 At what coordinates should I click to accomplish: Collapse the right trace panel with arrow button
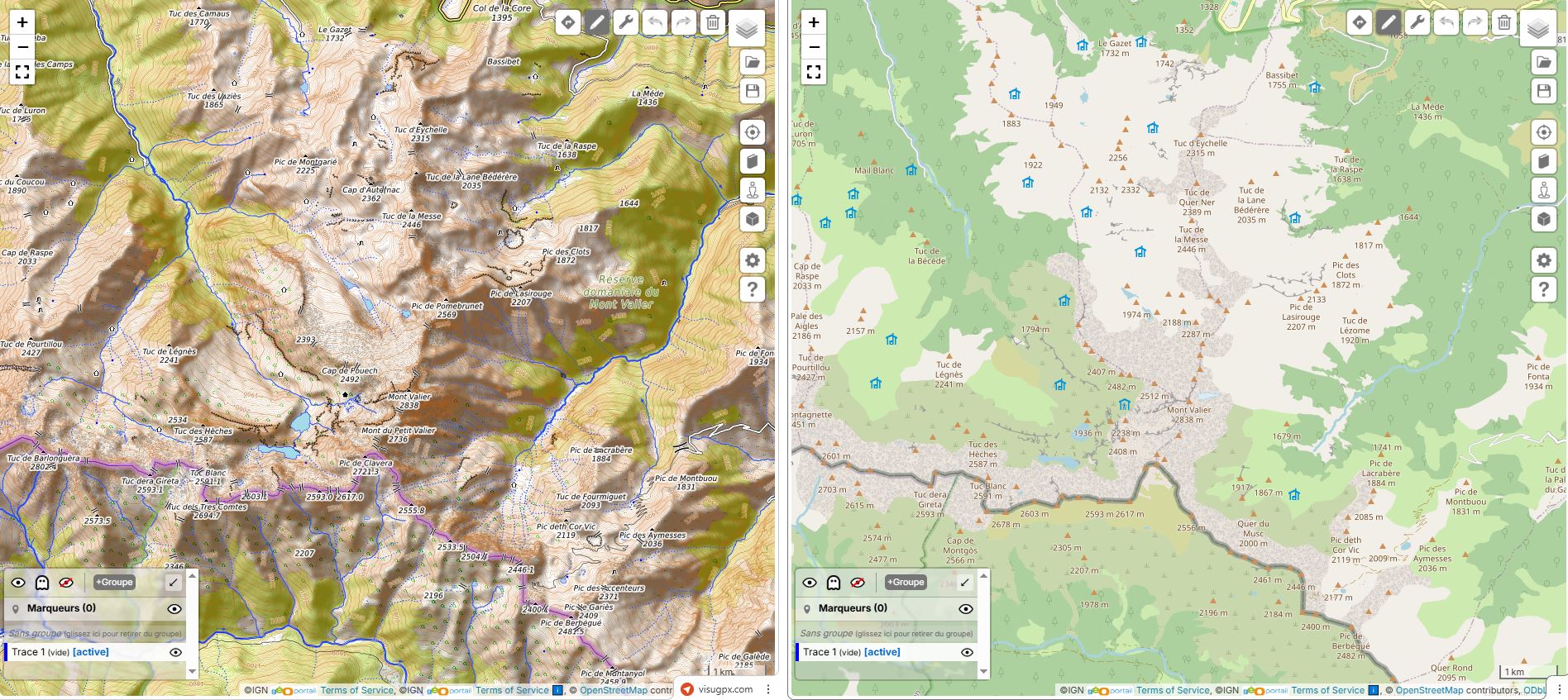964,583
